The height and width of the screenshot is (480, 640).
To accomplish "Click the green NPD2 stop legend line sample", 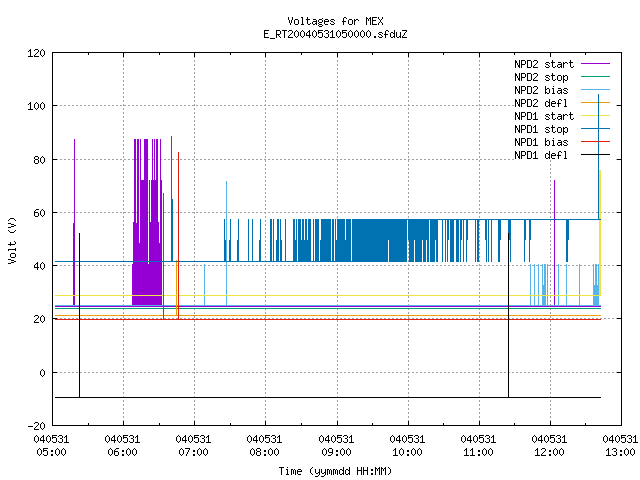I will click(x=596, y=77).
